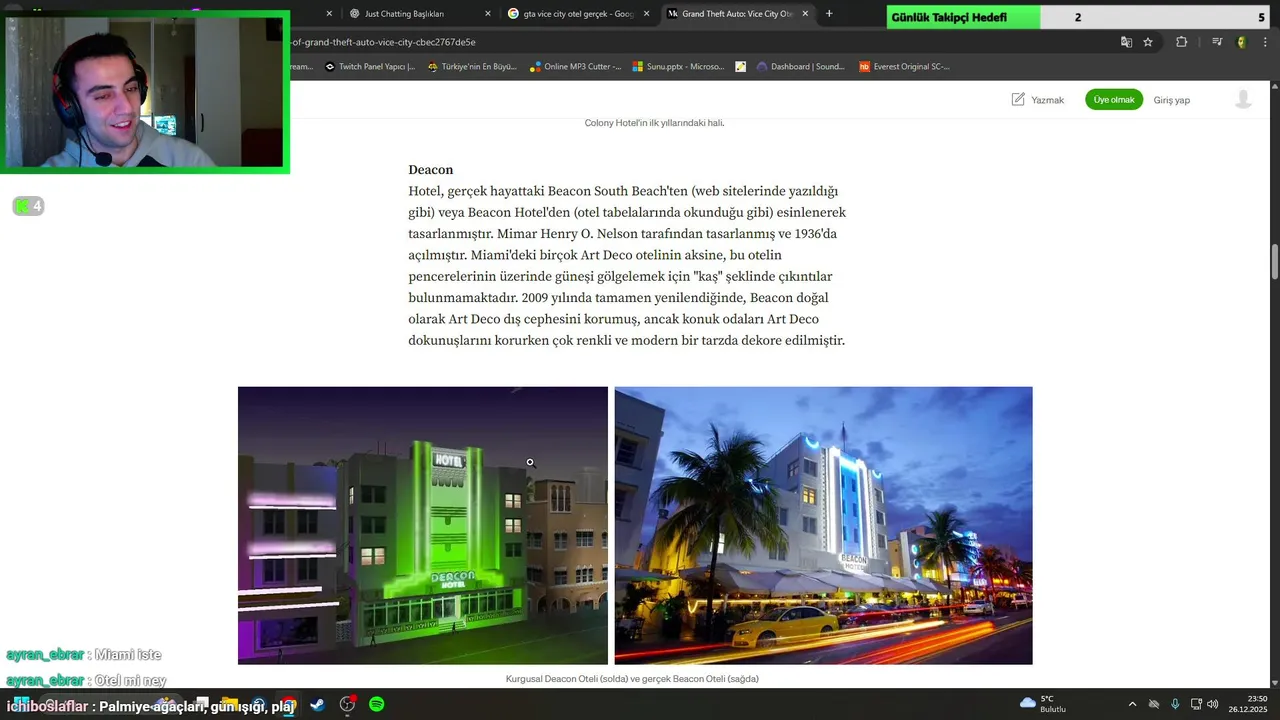Click the Colony Hotel'in ilk yıllarındaki caption
This screenshot has width=1280, height=720.
pyautogui.click(x=654, y=123)
